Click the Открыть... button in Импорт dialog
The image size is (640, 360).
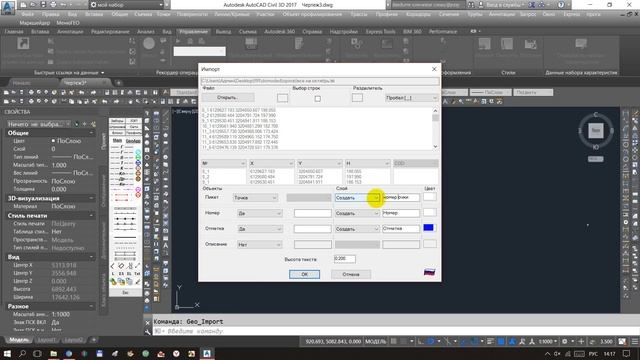tap(228, 98)
